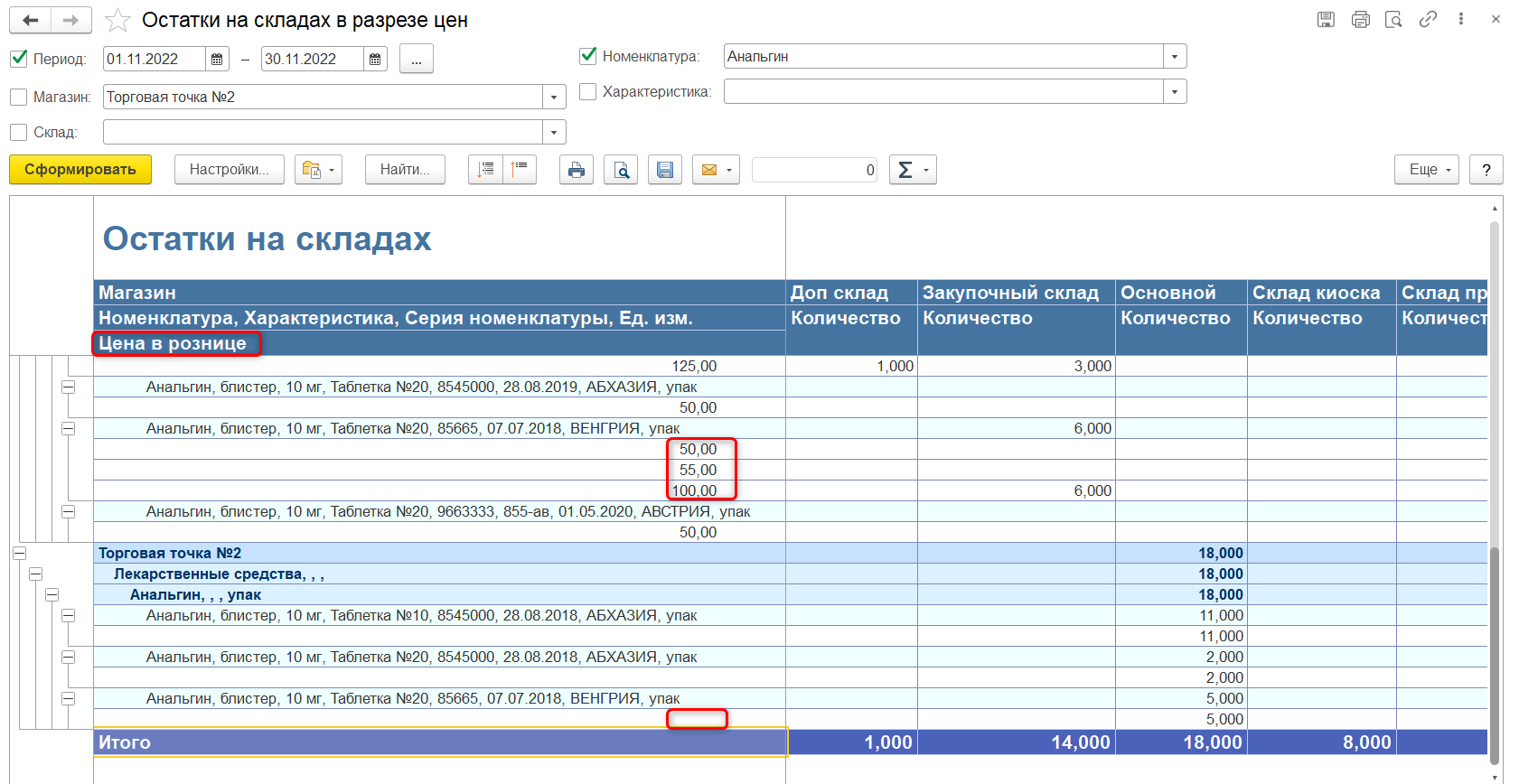Uncheck the Период checkbox
This screenshot has width=1519, height=784.
[19, 59]
